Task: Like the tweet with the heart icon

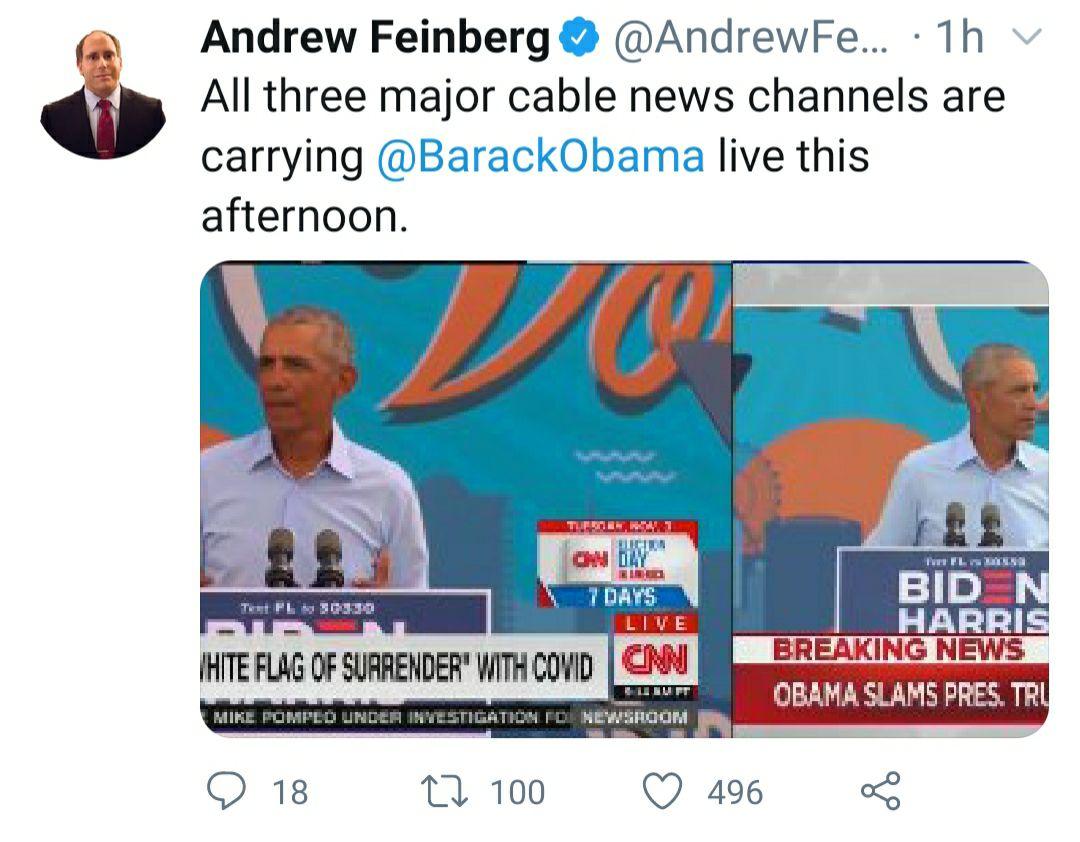Action: point(661,792)
